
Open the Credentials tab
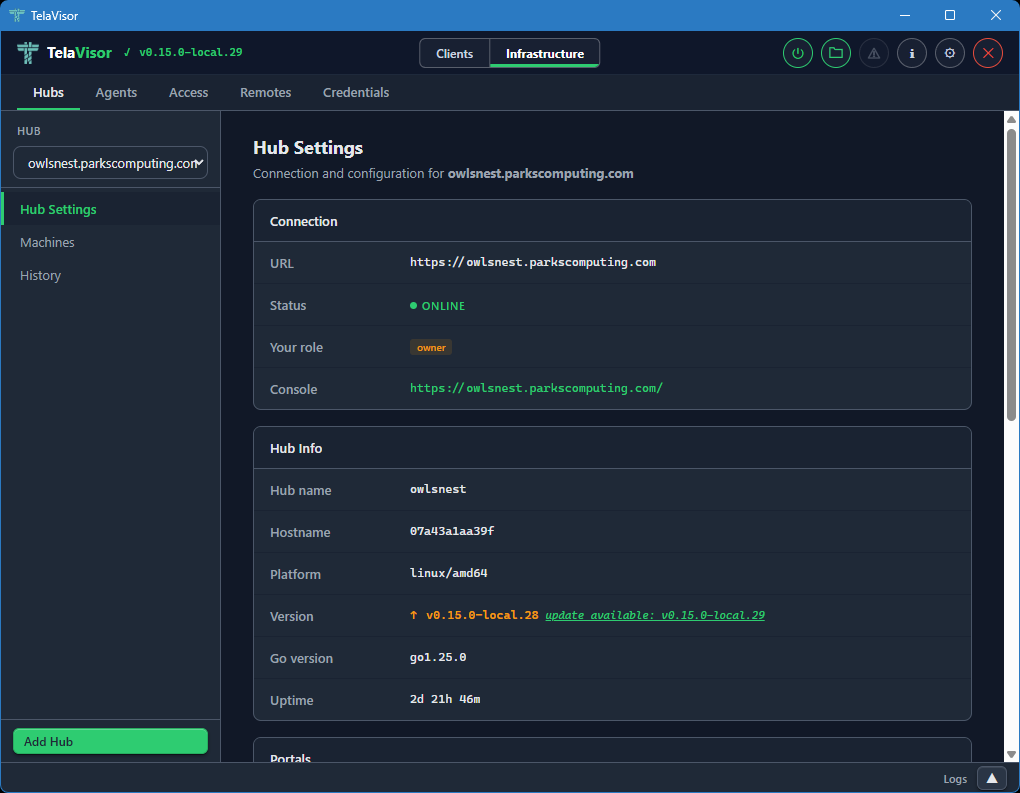(356, 92)
